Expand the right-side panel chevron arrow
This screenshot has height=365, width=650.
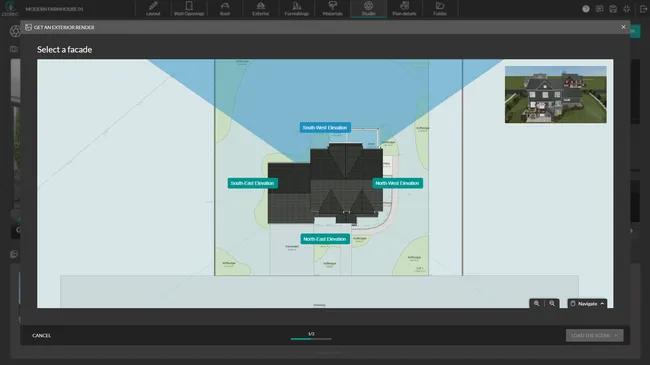click(x=631, y=231)
